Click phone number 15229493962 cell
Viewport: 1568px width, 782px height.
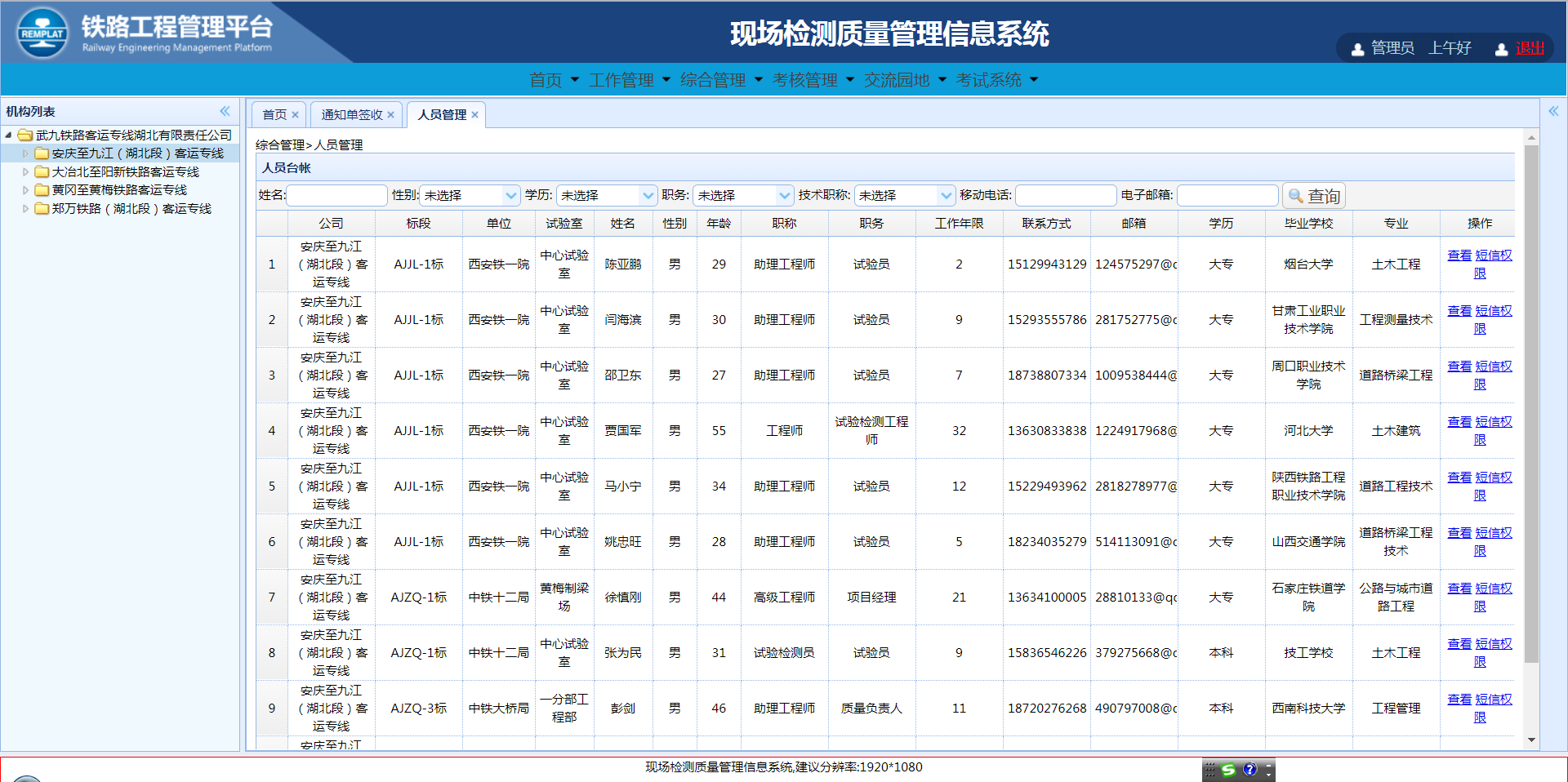pyautogui.click(x=1047, y=487)
